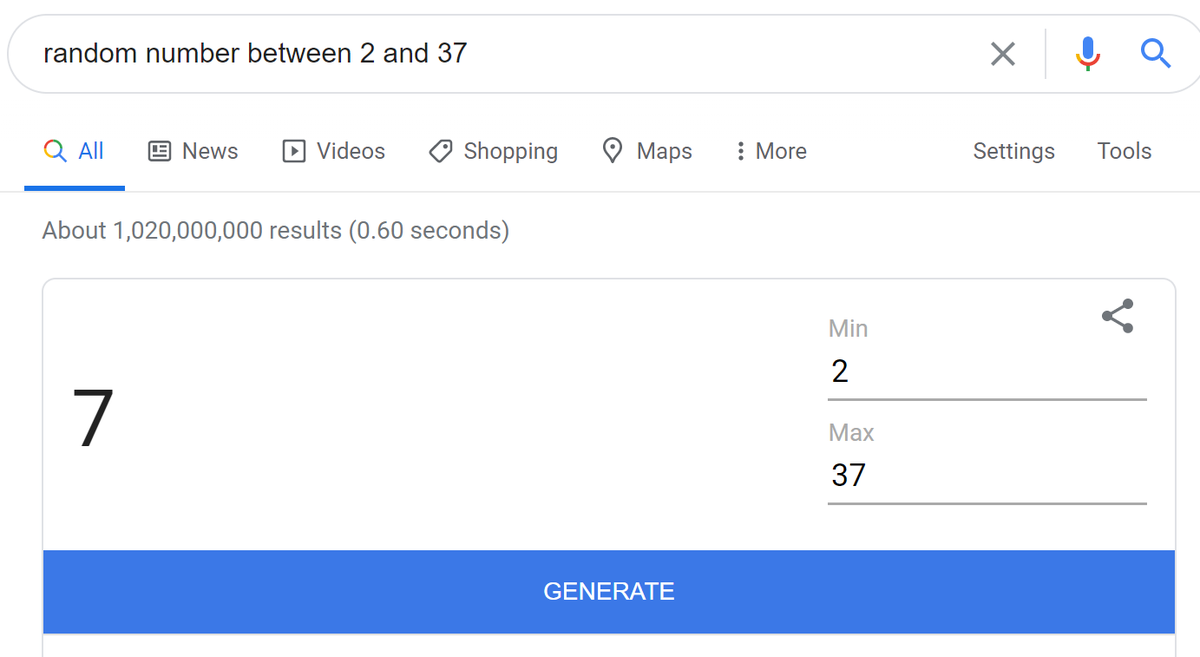
Task: Clear the search box with X icon
Action: pos(1002,54)
